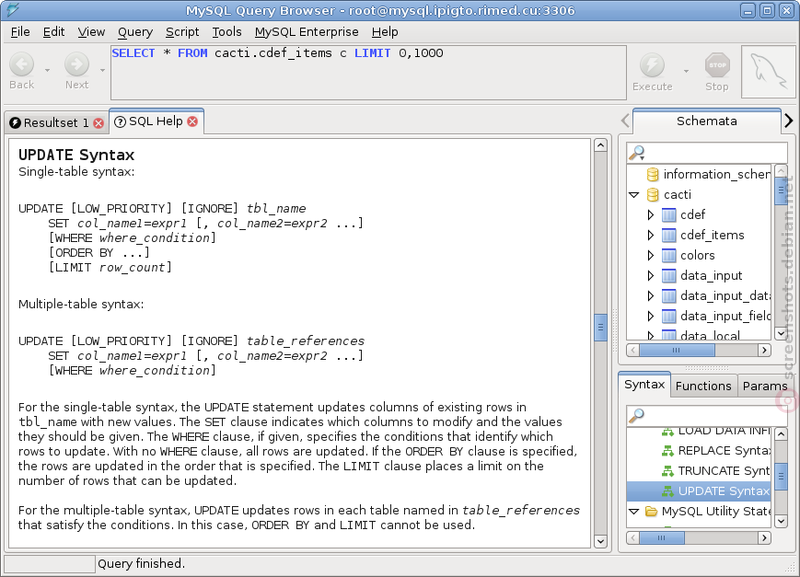Switch to the Functions tab
This screenshot has width=800, height=577.
point(703,386)
